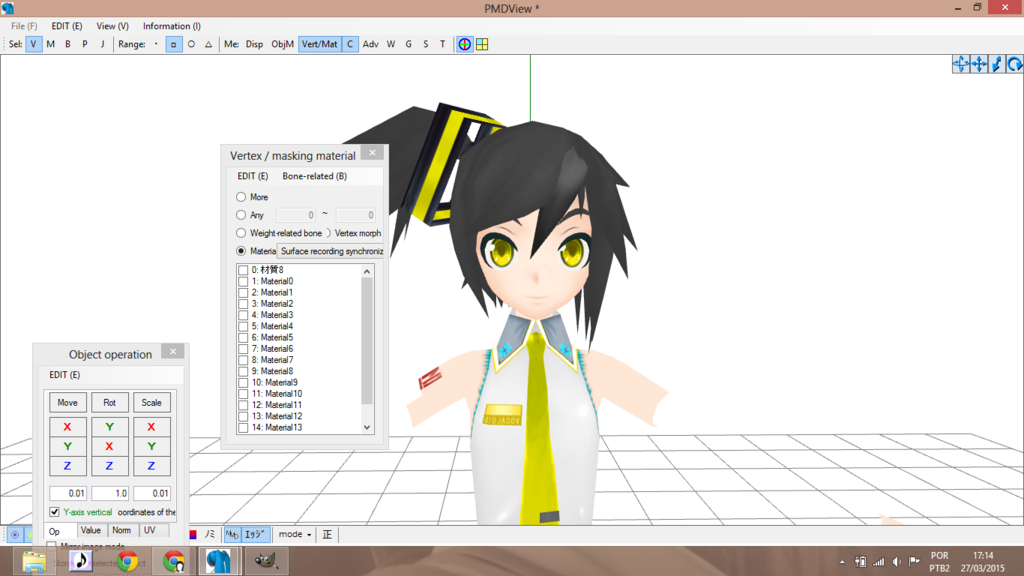Click the Adv toolbar button

[x=370, y=44]
